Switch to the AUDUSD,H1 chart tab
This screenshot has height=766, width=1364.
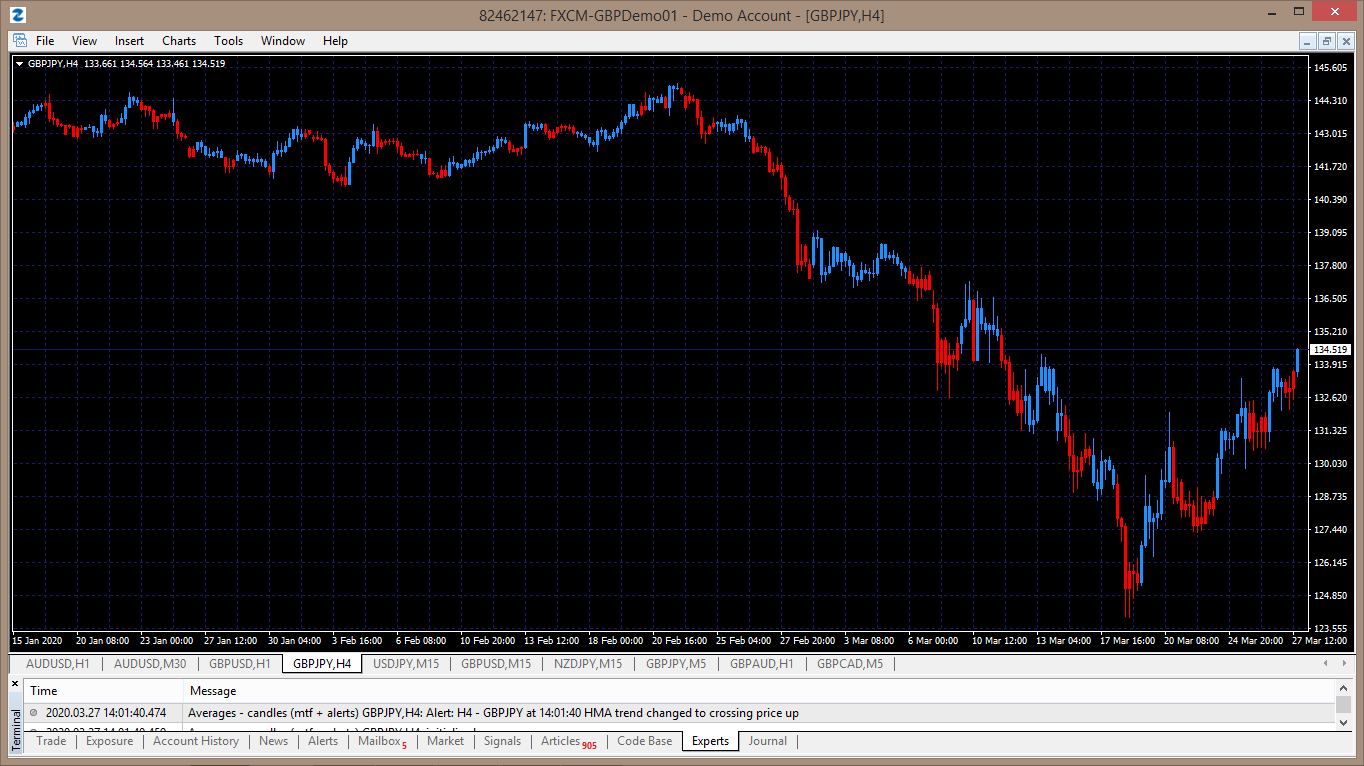coord(58,663)
